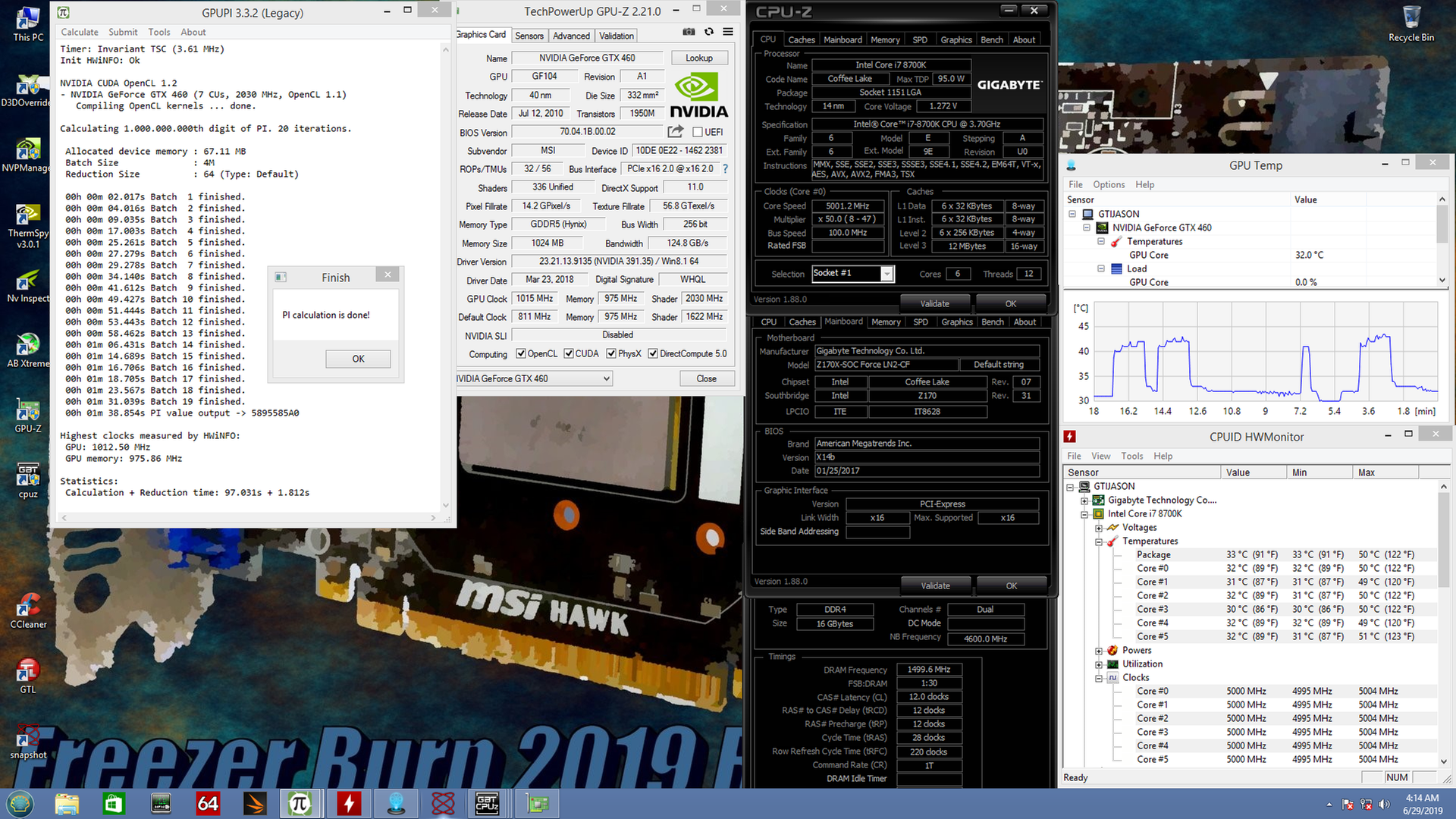Screen dimensions: 1456x819
Task: Click the GPUPI vertical scrollbar
Action: [x=446, y=277]
